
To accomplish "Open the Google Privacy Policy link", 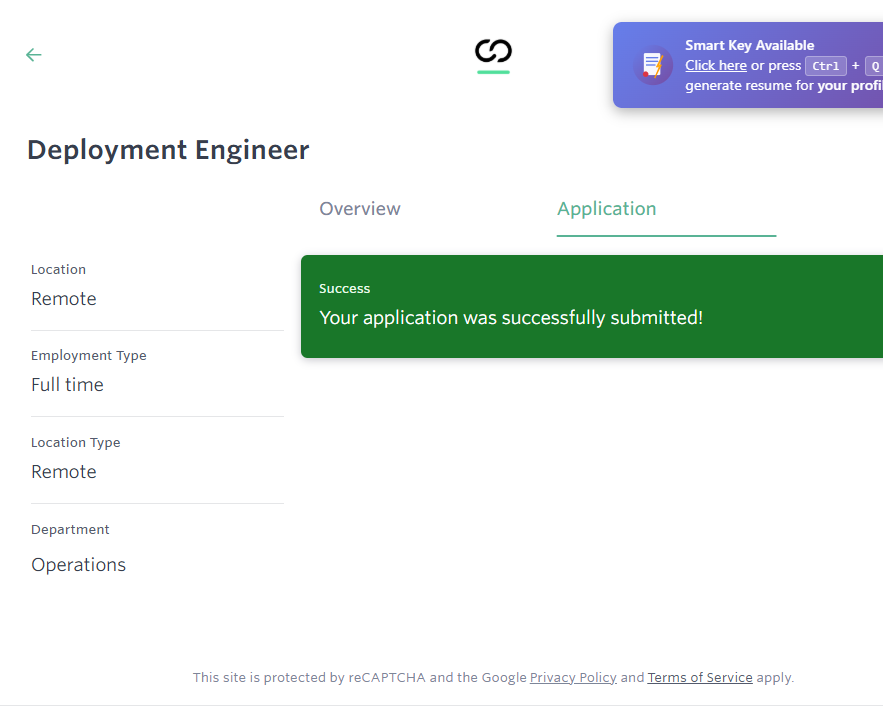I will (x=573, y=677).
